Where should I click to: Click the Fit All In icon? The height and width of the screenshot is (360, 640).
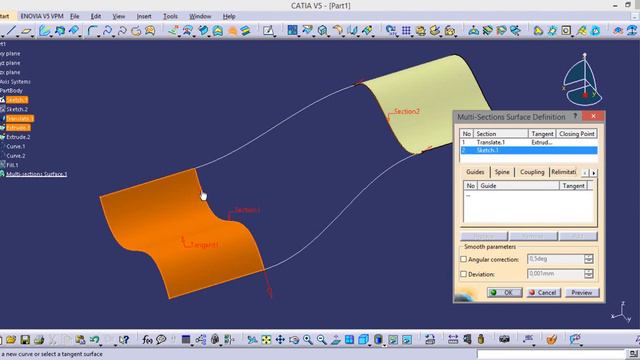[266, 340]
